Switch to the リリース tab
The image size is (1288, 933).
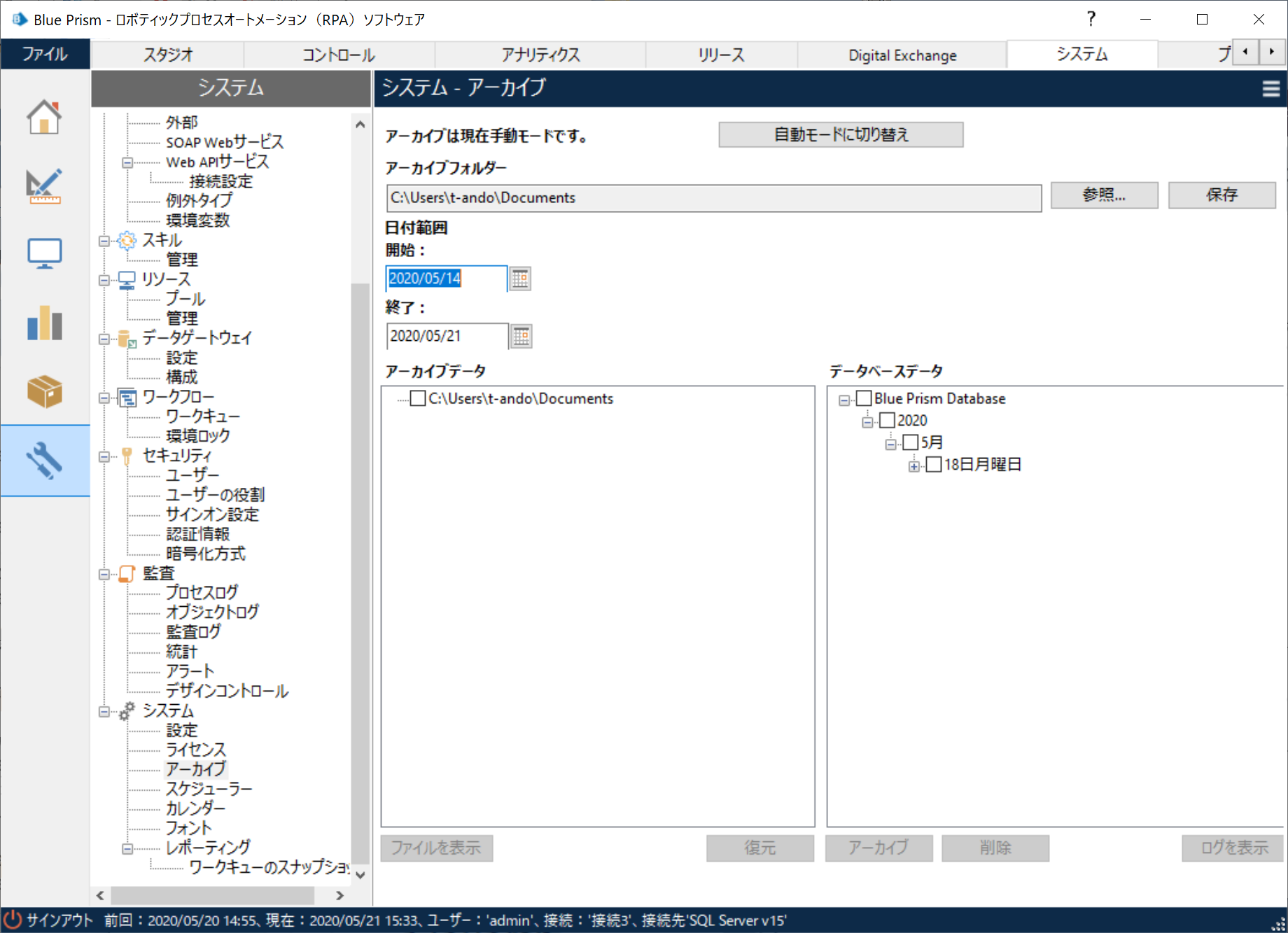(x=721, y=55)
